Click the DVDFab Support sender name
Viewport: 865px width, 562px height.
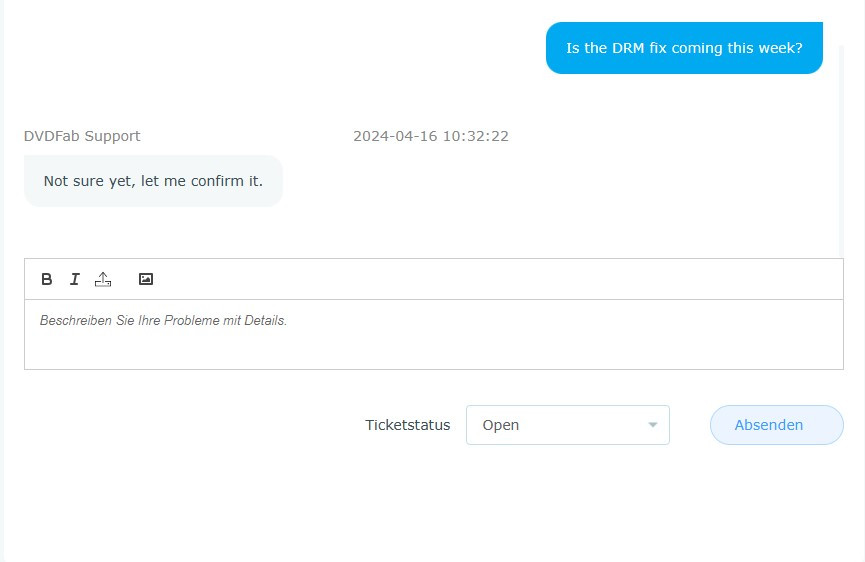[82, 136]
